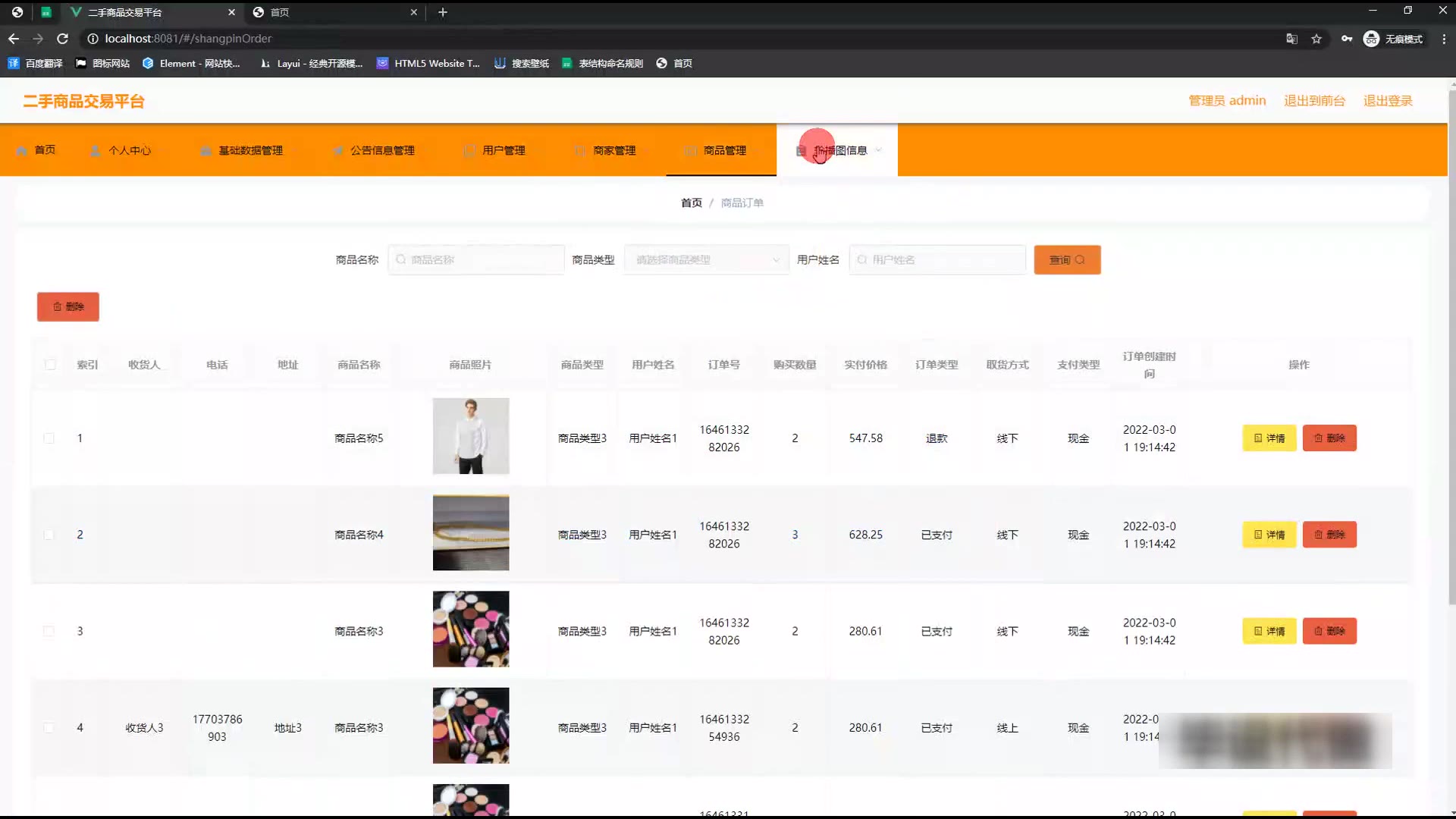This screenshot has height=819, width=1456.
Task: Click 管理员 admin label
Action: tap(1227, 101)
